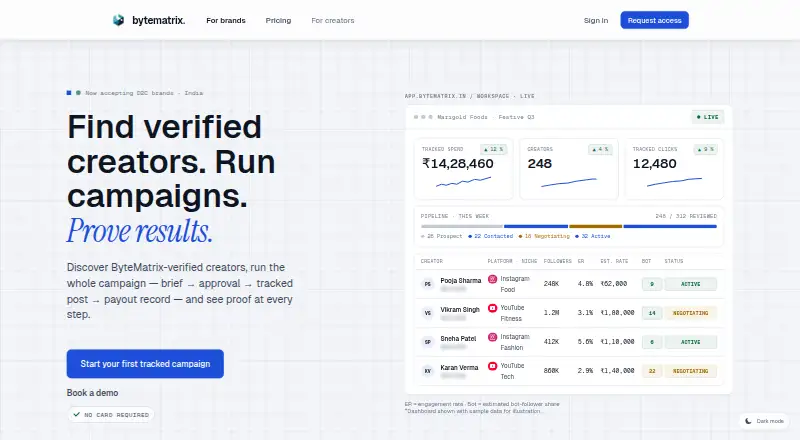Open the For creators nav item
The image size is (800, 440).
[x=333, y=20]
